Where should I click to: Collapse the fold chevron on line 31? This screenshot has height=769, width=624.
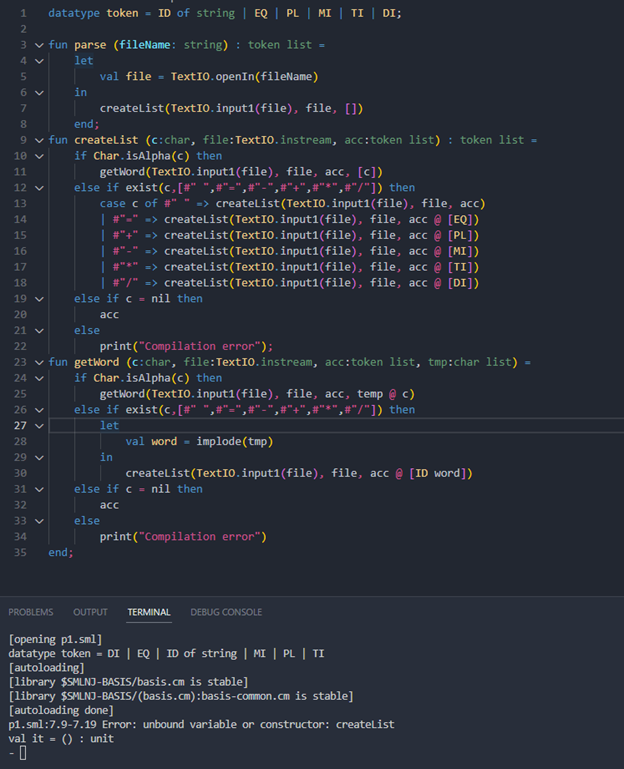[39, 489]
